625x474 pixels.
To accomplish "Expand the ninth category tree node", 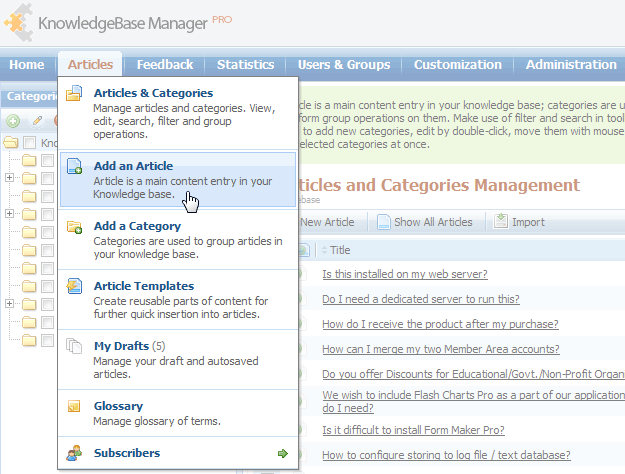I will pyautogui.click(x=10, y=304).
